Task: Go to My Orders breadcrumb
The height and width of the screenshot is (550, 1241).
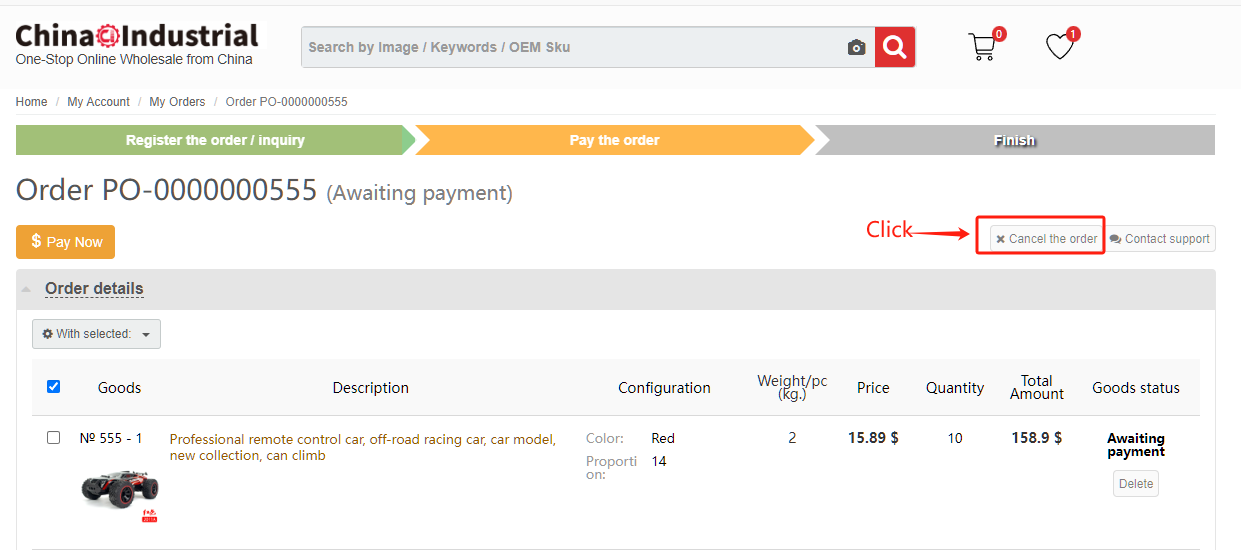Action: click(177, 102)
